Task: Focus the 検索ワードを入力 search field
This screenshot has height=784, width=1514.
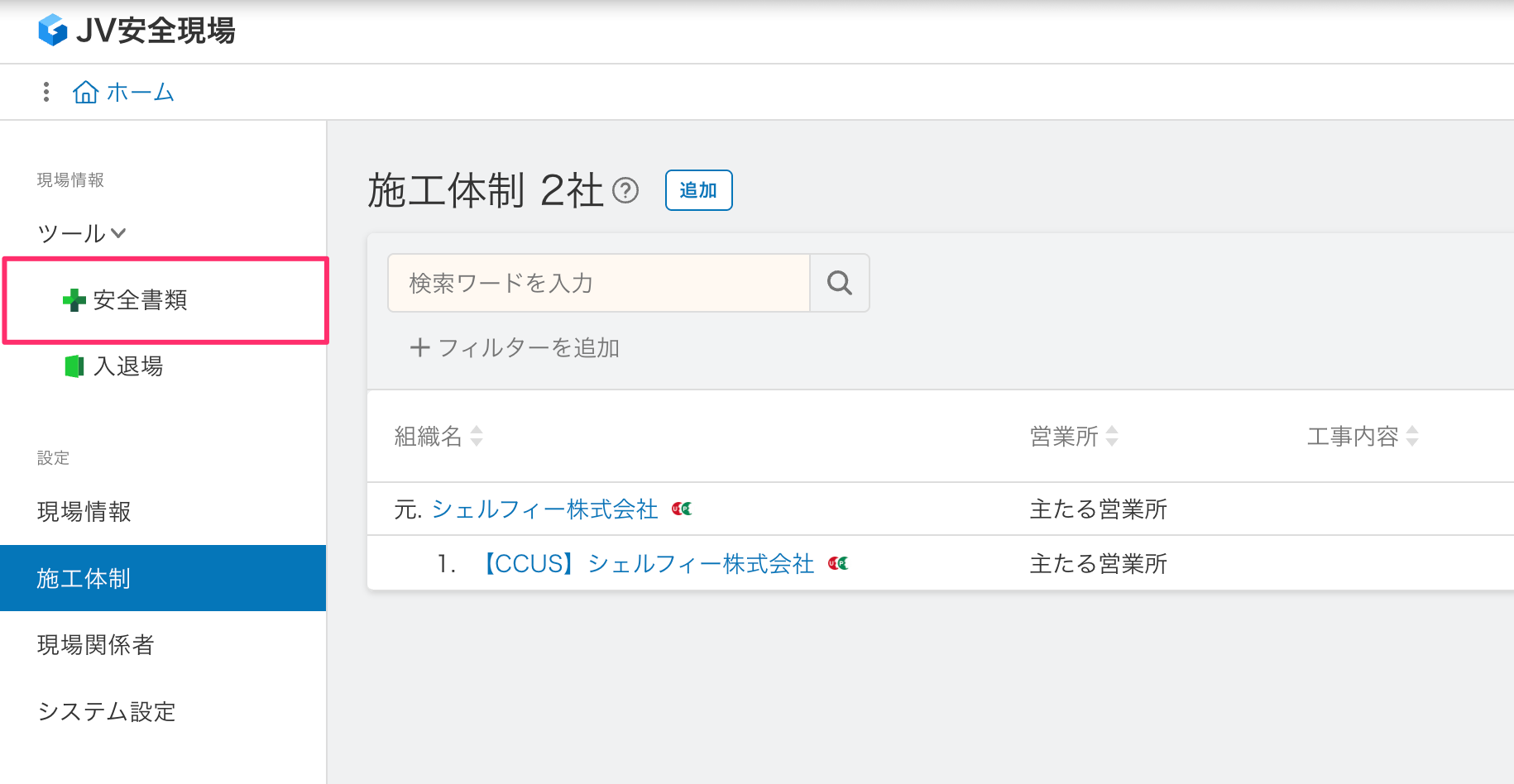Action: click(x=598, y=283)
